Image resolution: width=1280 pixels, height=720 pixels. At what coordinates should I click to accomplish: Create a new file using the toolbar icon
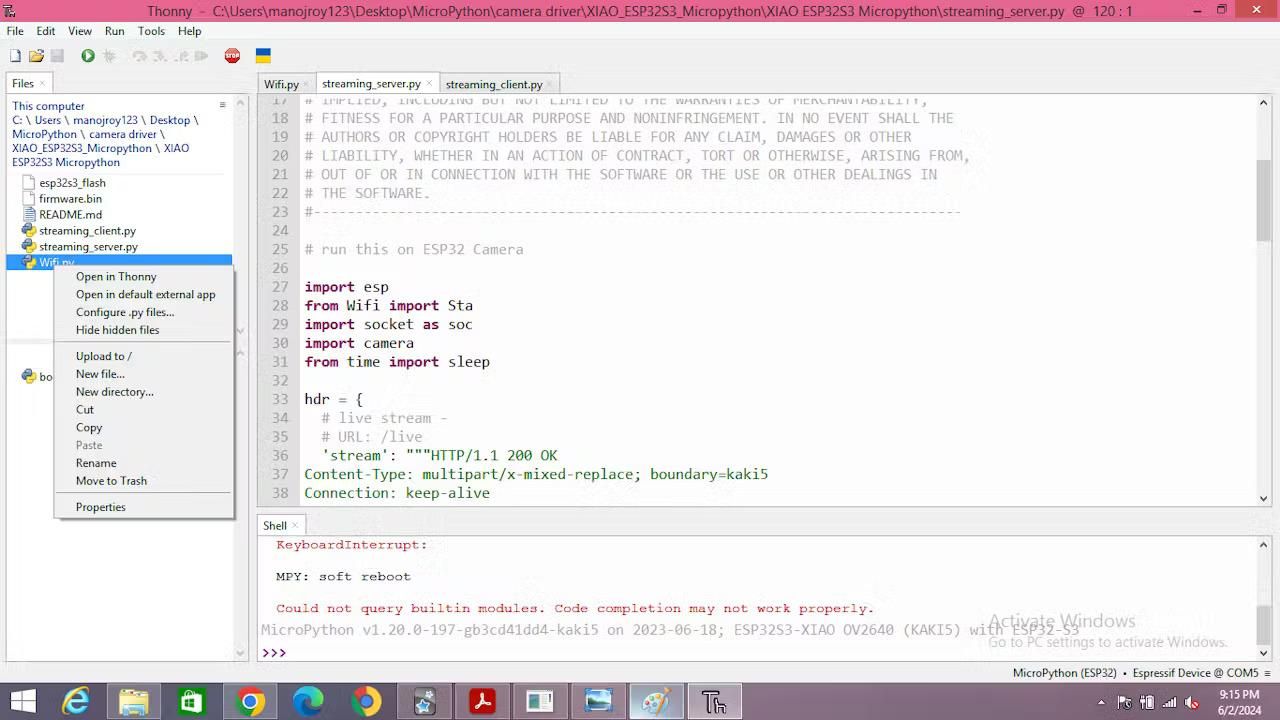[x=15, y=56]
